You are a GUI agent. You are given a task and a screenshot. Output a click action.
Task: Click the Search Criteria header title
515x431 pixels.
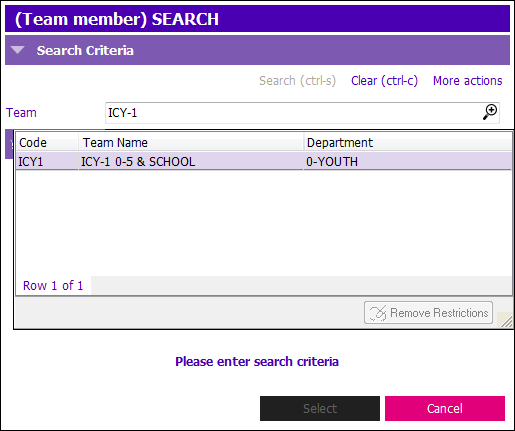(85, 50)
